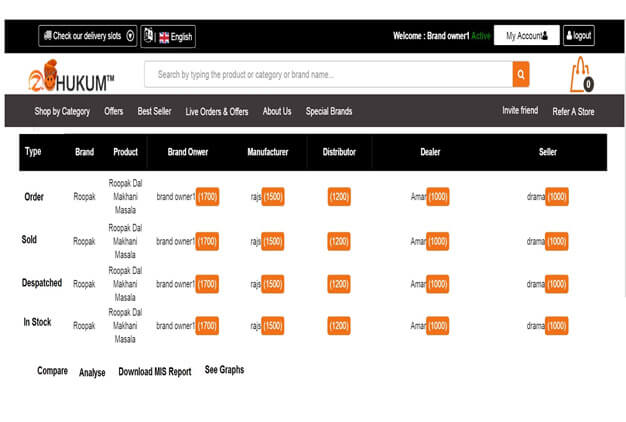Open Shop by Category menu
Screen dimensions: 626x422
pyautogui.click(x=62, y=111)
